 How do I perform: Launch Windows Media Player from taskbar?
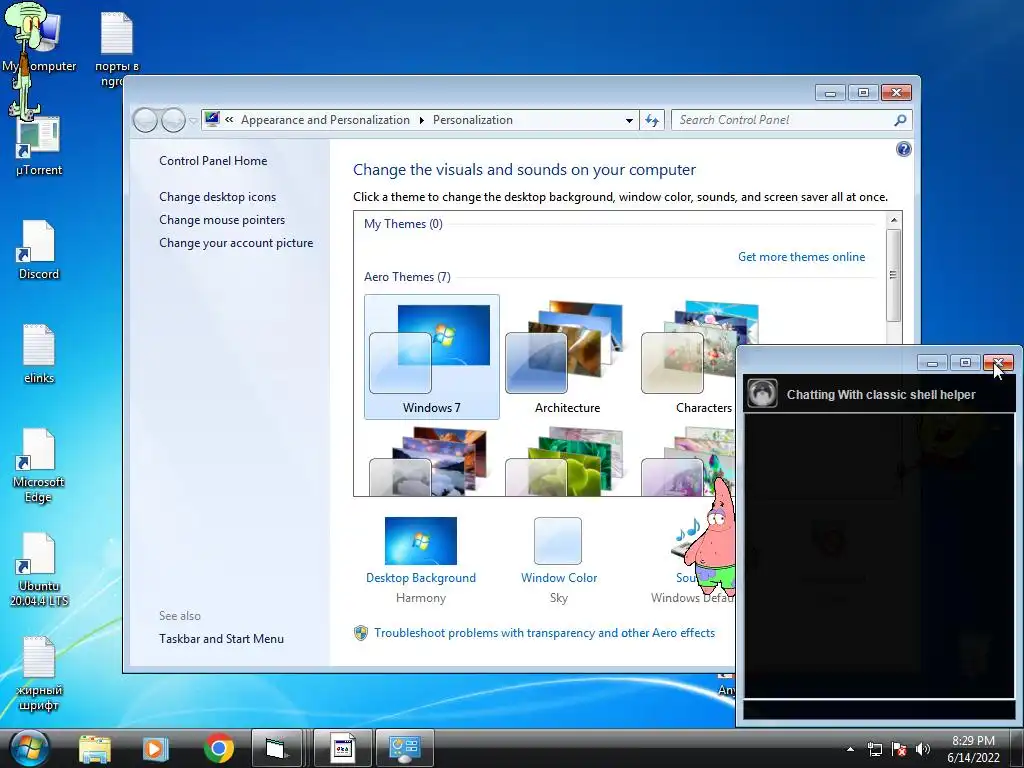(155, 748)
